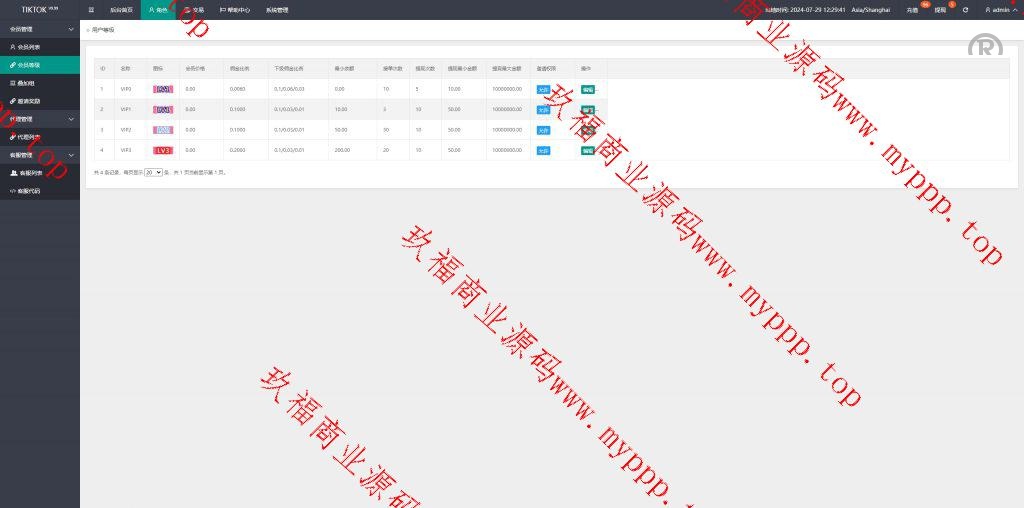The height and width of the screenshot is (508, 1024).
Task: Click the sidebar collapse icon in top bar
Action: (x=92, y=9)
